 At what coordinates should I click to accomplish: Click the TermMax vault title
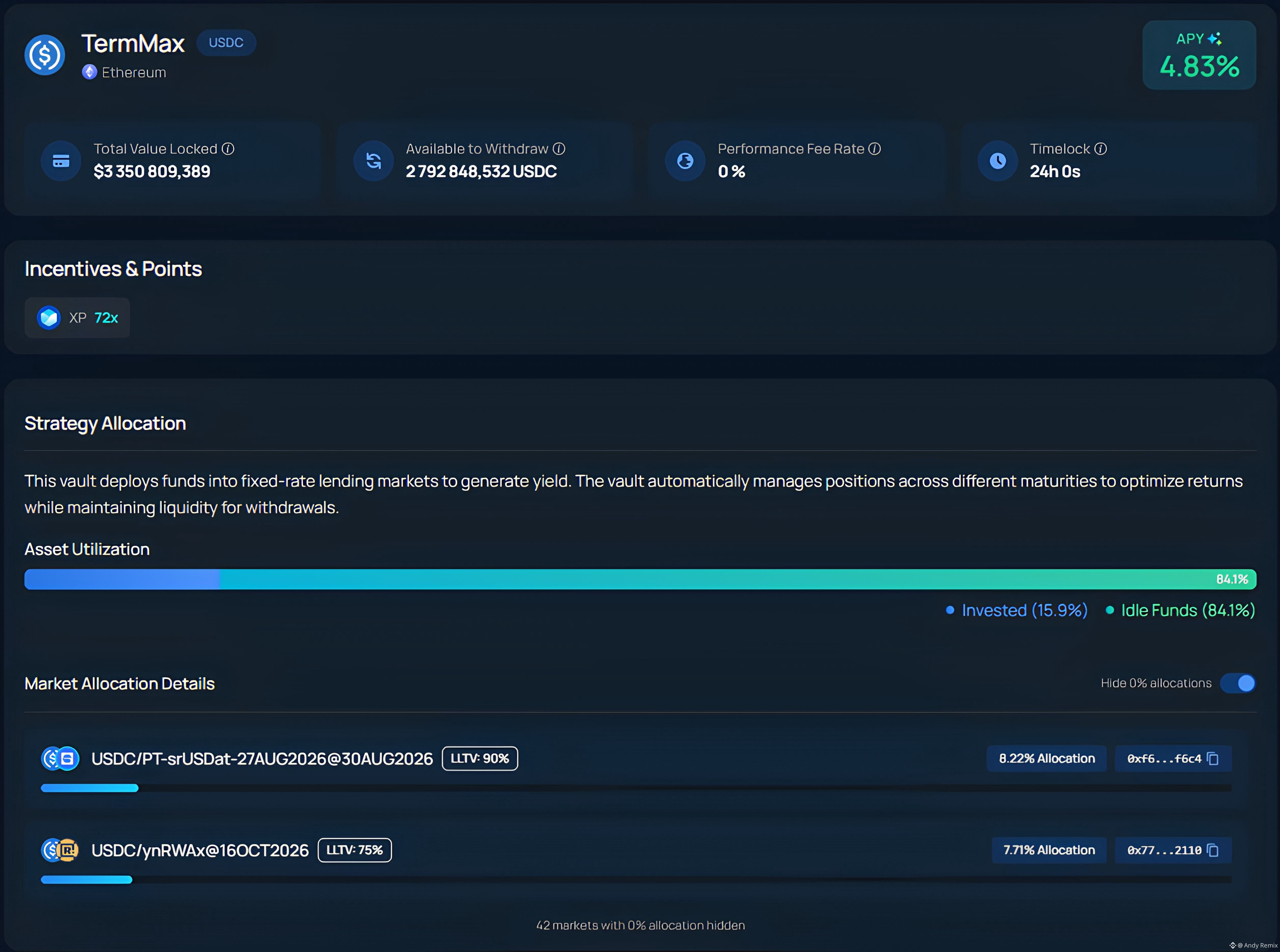point(133,43)
